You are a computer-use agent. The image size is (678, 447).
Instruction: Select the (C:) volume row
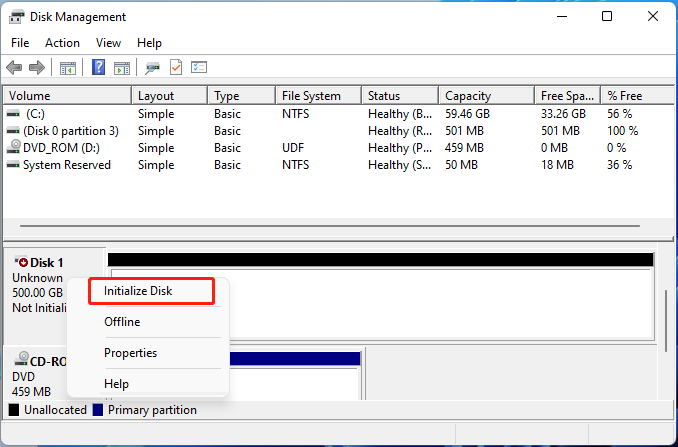coord(338,114)
